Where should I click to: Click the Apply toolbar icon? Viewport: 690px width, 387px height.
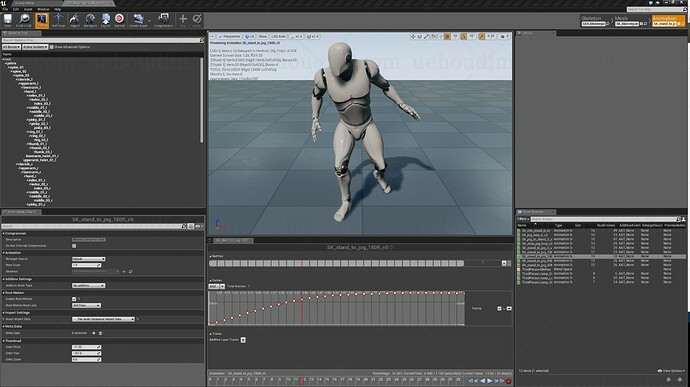point(197,20)
